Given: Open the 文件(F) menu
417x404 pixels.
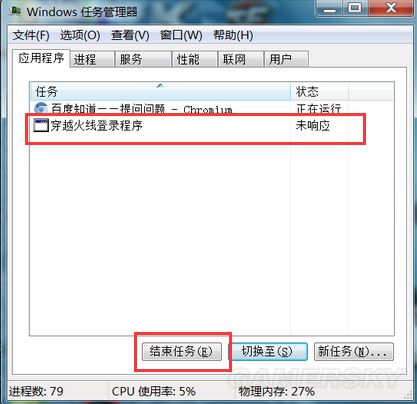Looking at the screenshot, I should [31, 35].
